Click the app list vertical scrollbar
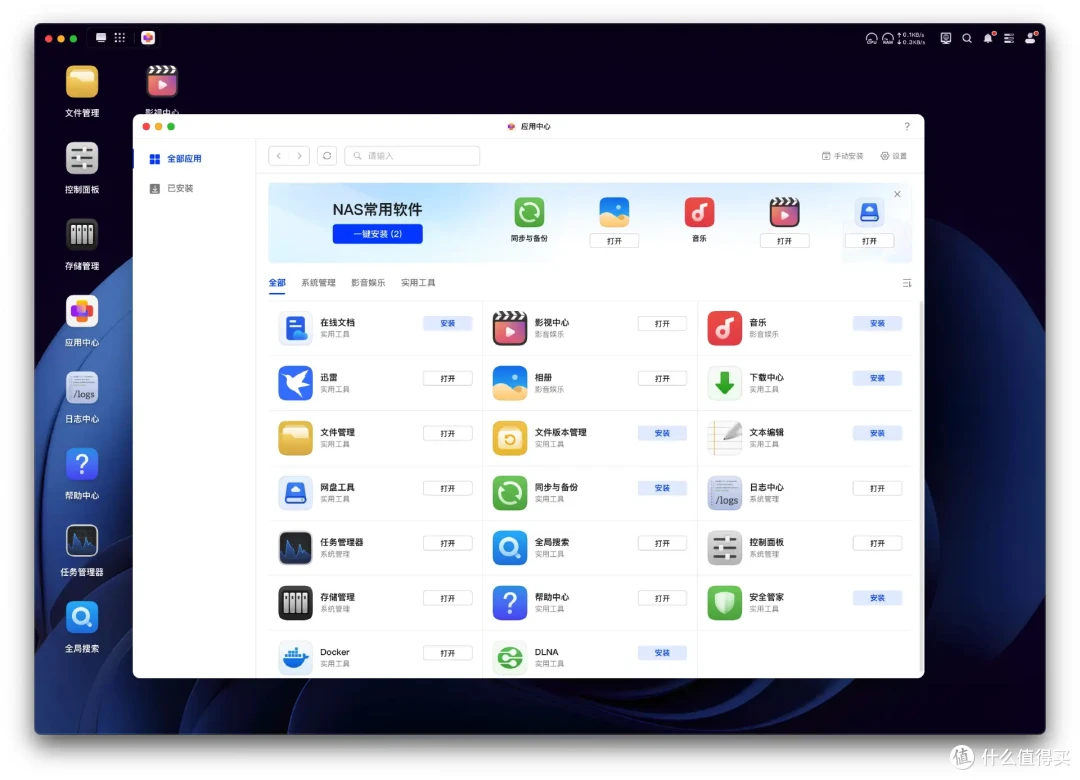Image resolution: width=1080 pixels, height=780 pixels. [x=921, y=486]
